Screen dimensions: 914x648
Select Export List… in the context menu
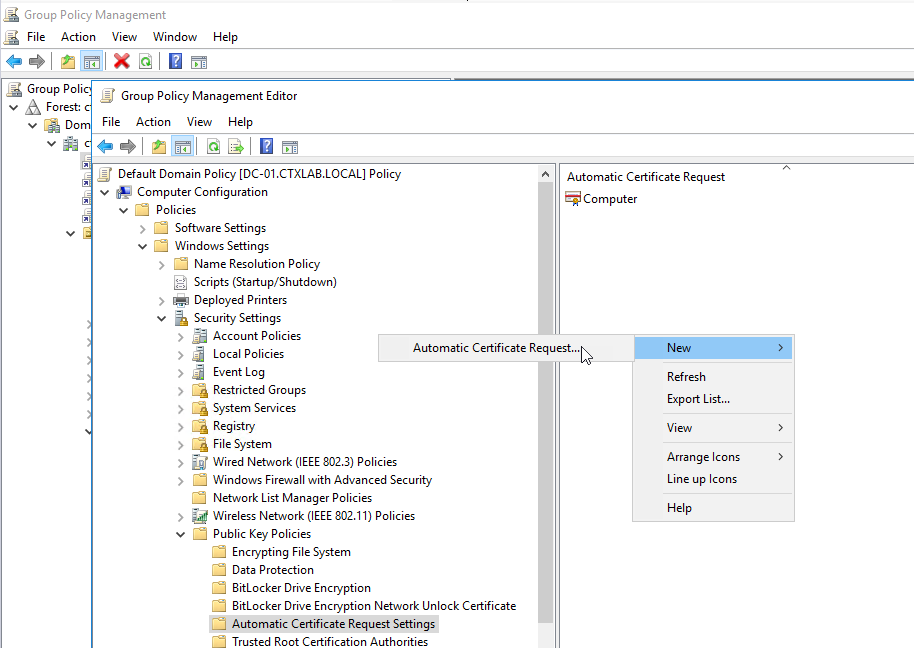(698, 399)
